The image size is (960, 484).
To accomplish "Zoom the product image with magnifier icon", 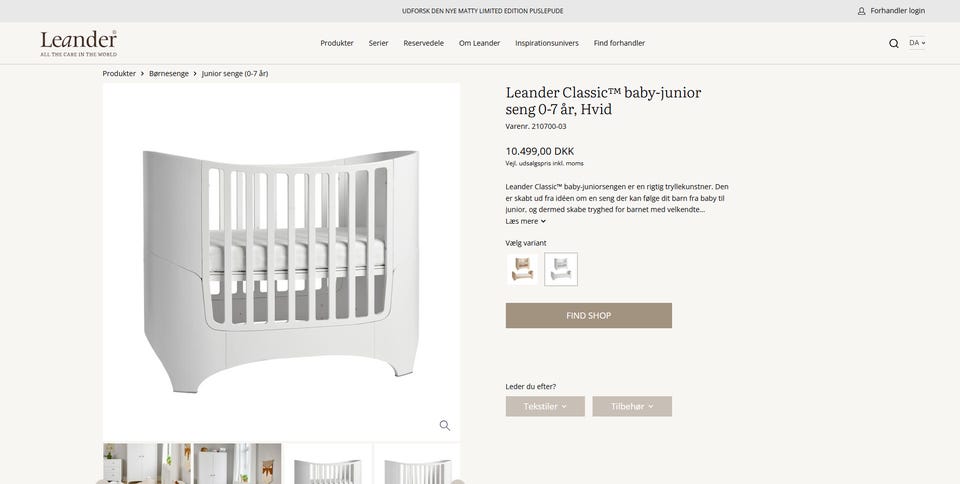I will [x=445, y=425].
